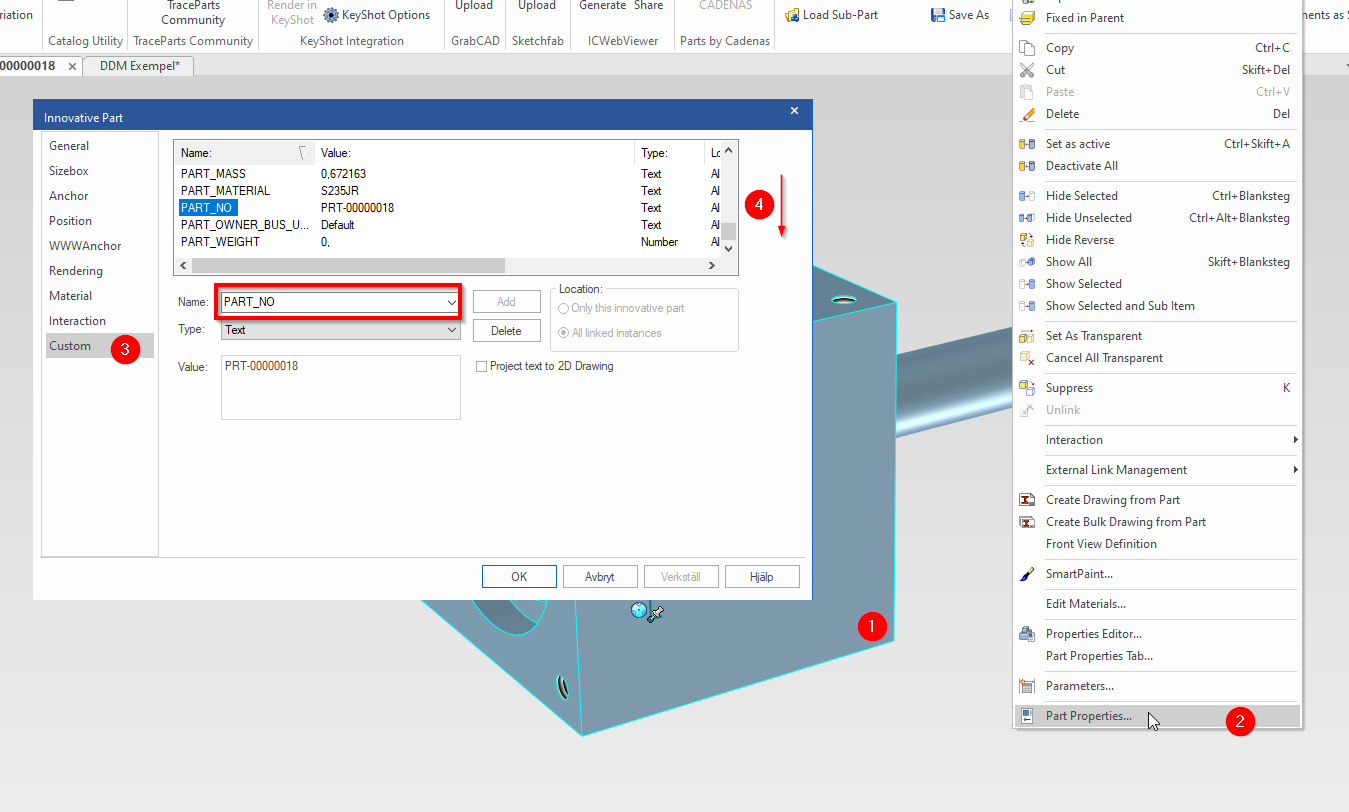Click the Set As Transparent icon

pos(1027,336)
